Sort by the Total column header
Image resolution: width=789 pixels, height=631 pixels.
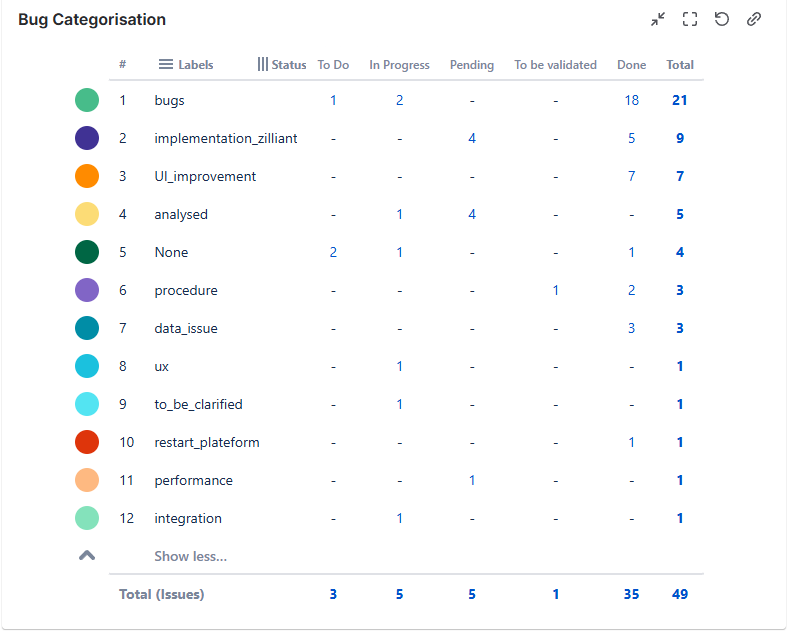pyautogui.click(x=680, y=65)
